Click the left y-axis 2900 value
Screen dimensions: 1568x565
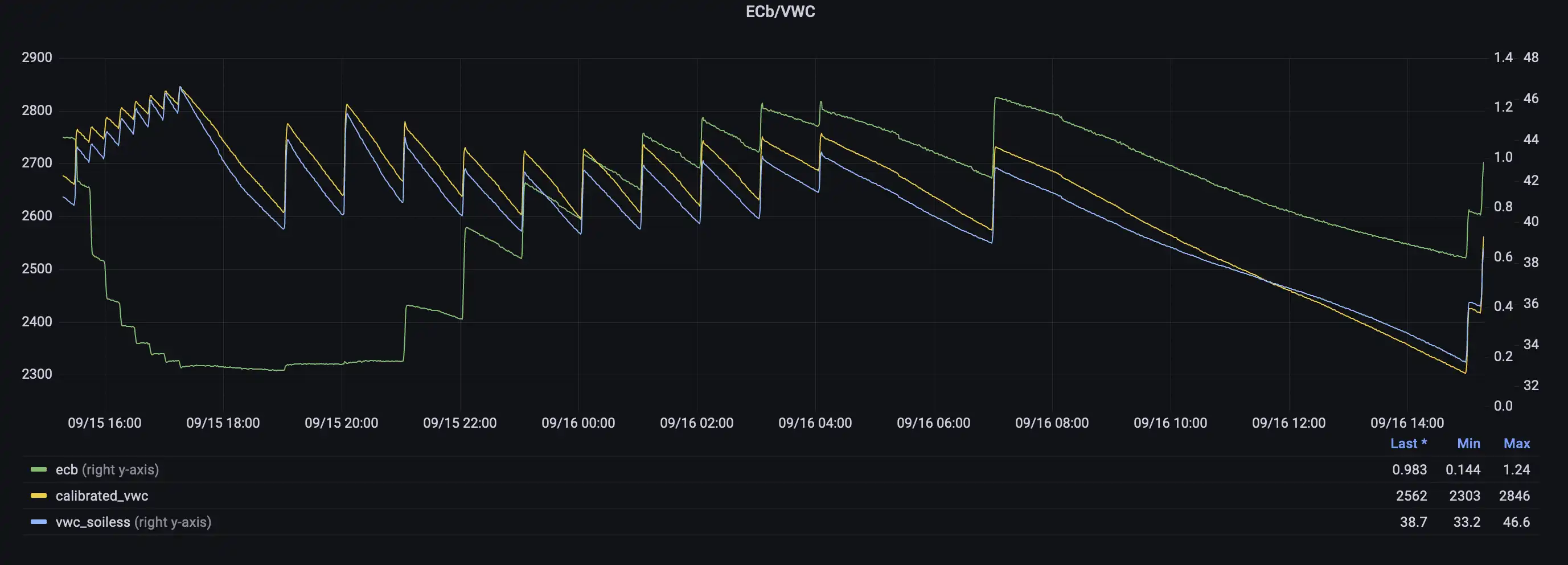[x=36, y=57]
